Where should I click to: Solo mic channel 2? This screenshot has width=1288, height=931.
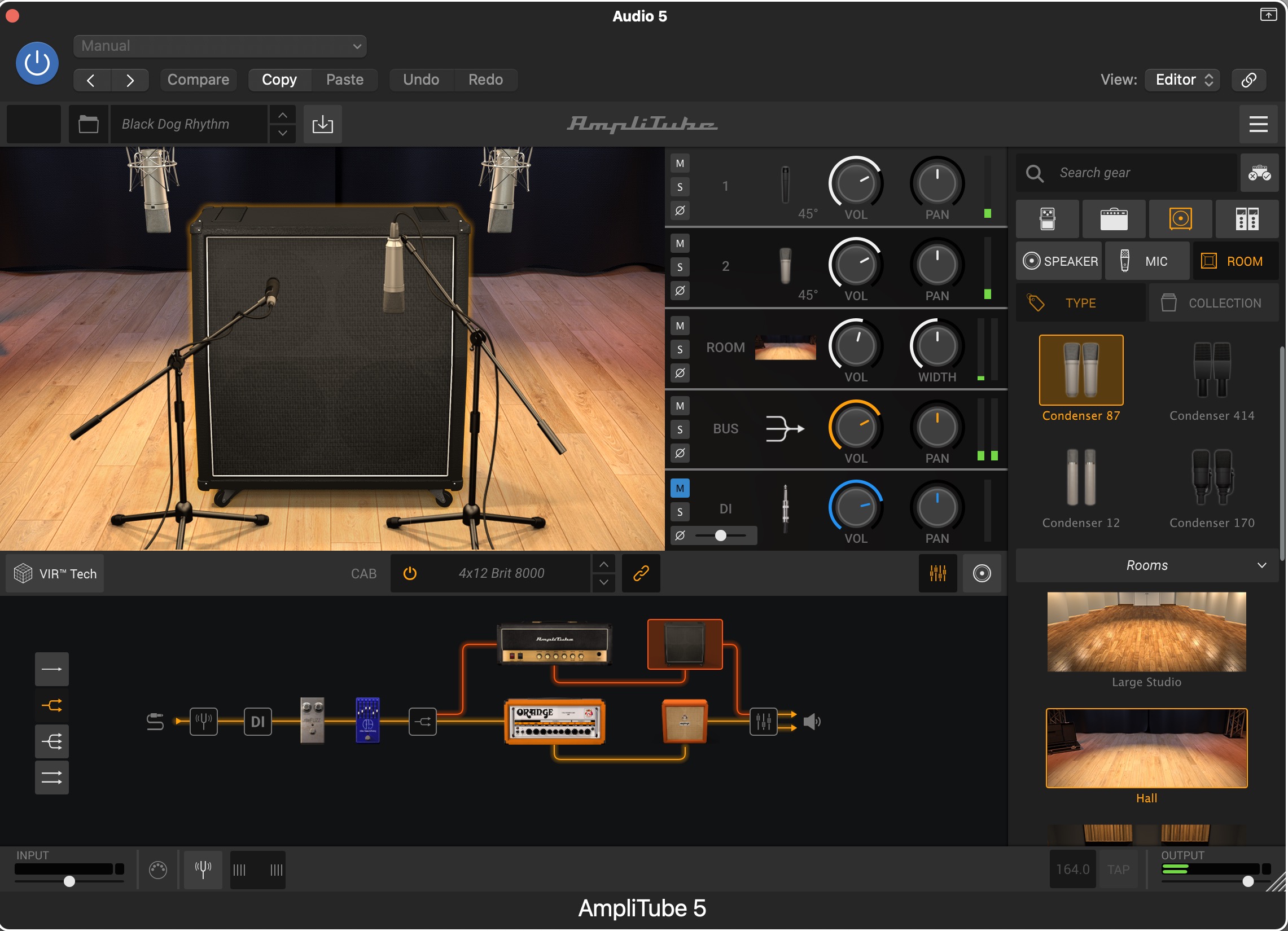click(680, 267)
